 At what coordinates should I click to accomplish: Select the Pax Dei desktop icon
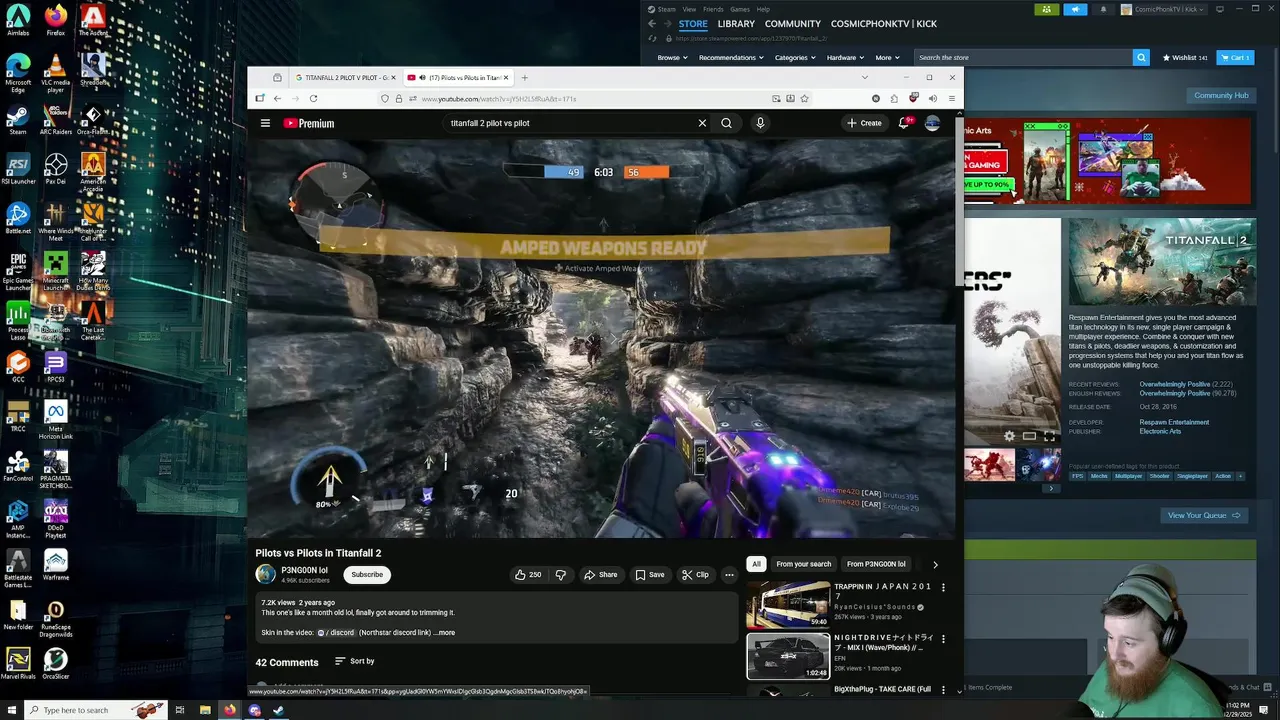pyautogui.click(x=56, y=168)
